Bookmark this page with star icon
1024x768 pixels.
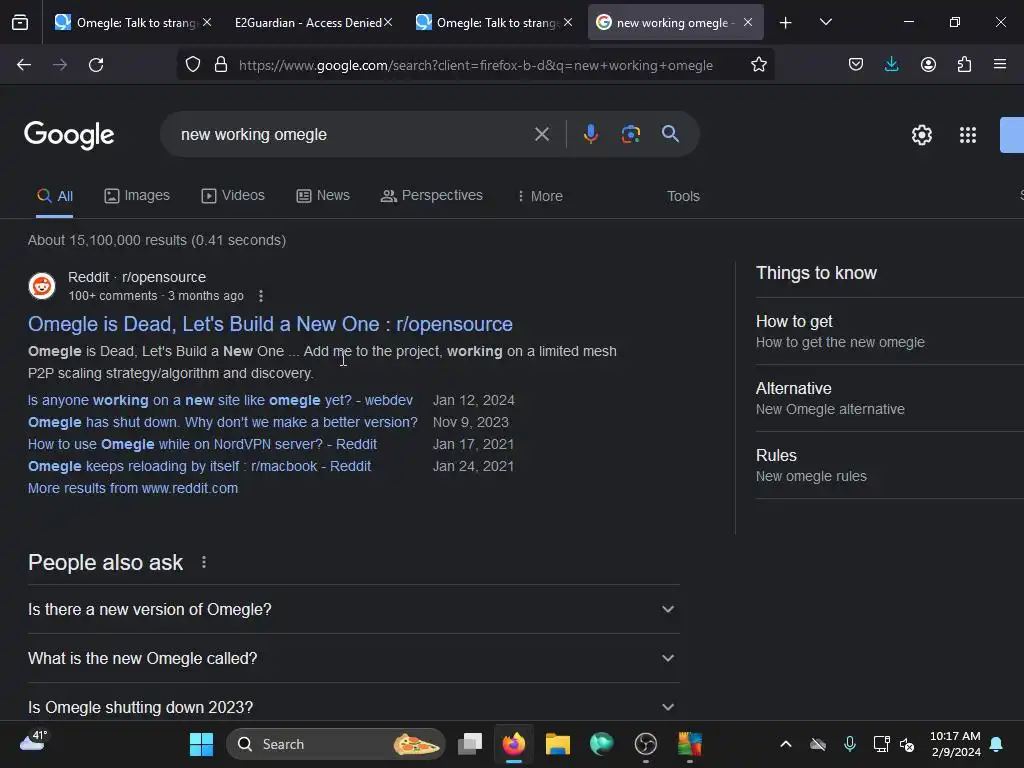tap(758, 65)
